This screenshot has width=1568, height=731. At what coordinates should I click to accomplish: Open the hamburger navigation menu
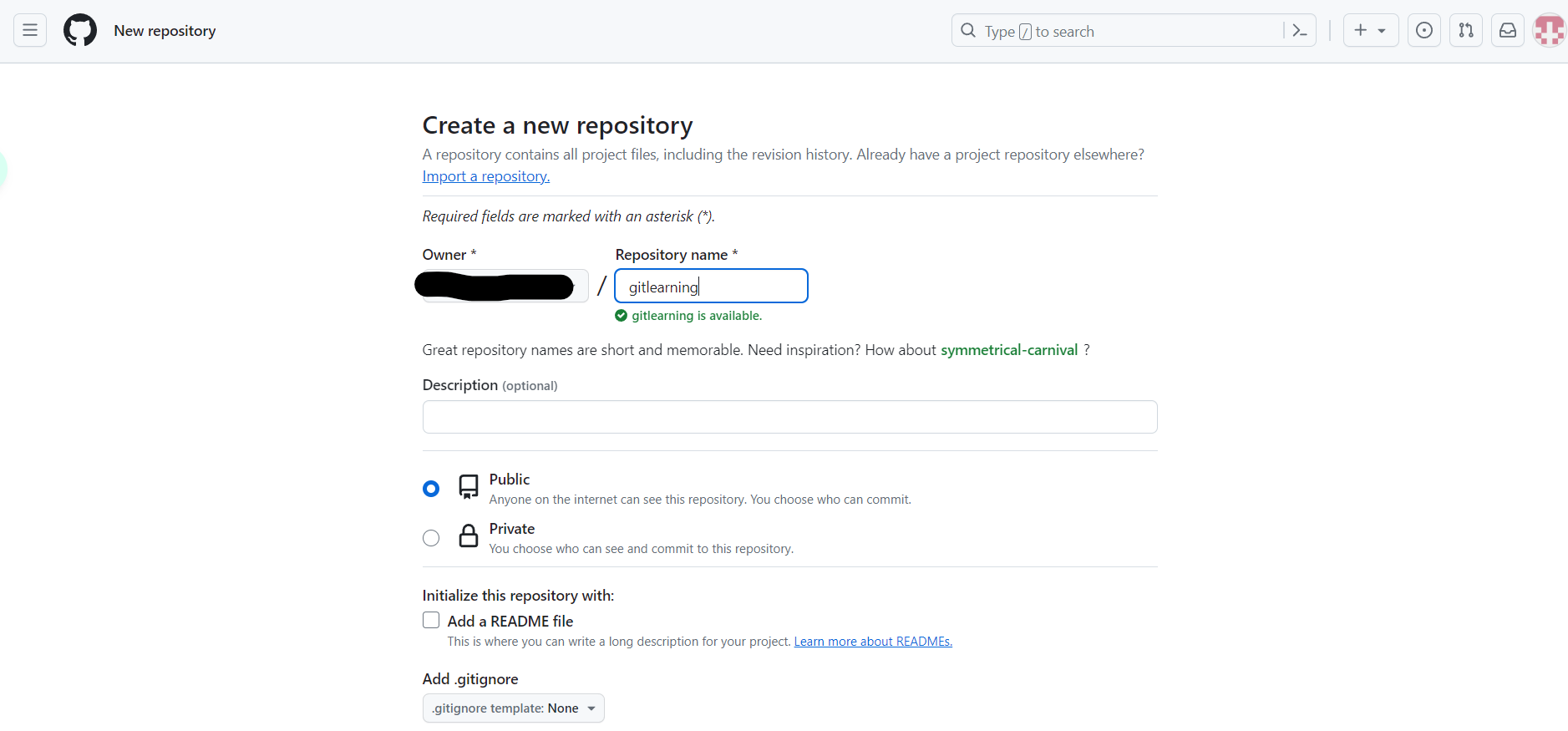[30, 31]
